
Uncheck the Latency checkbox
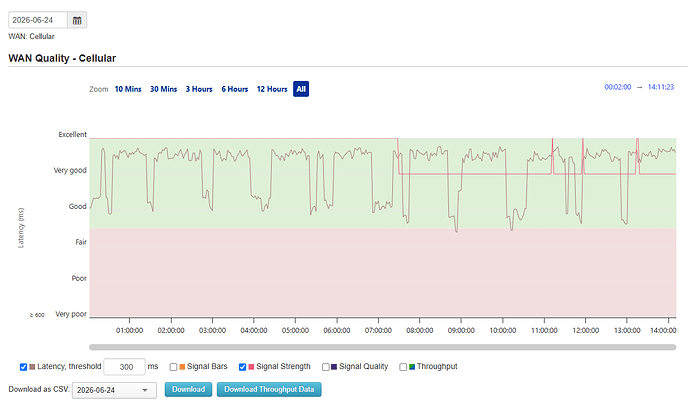[23, 367]
